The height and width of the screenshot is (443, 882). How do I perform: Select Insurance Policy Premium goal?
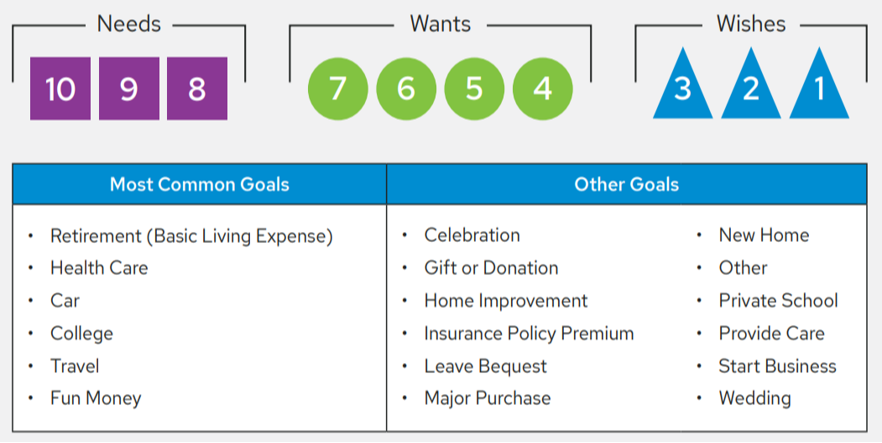click(529, 333)
